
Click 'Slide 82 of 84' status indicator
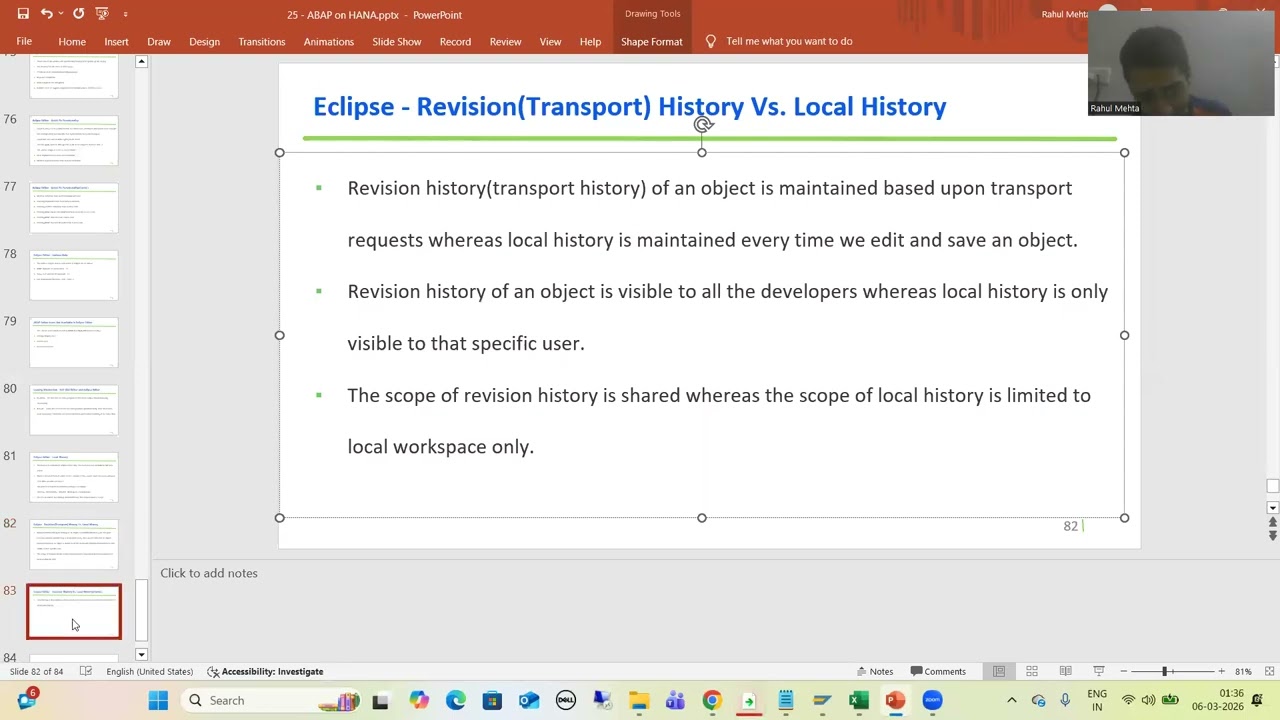[x=36, y=671]
